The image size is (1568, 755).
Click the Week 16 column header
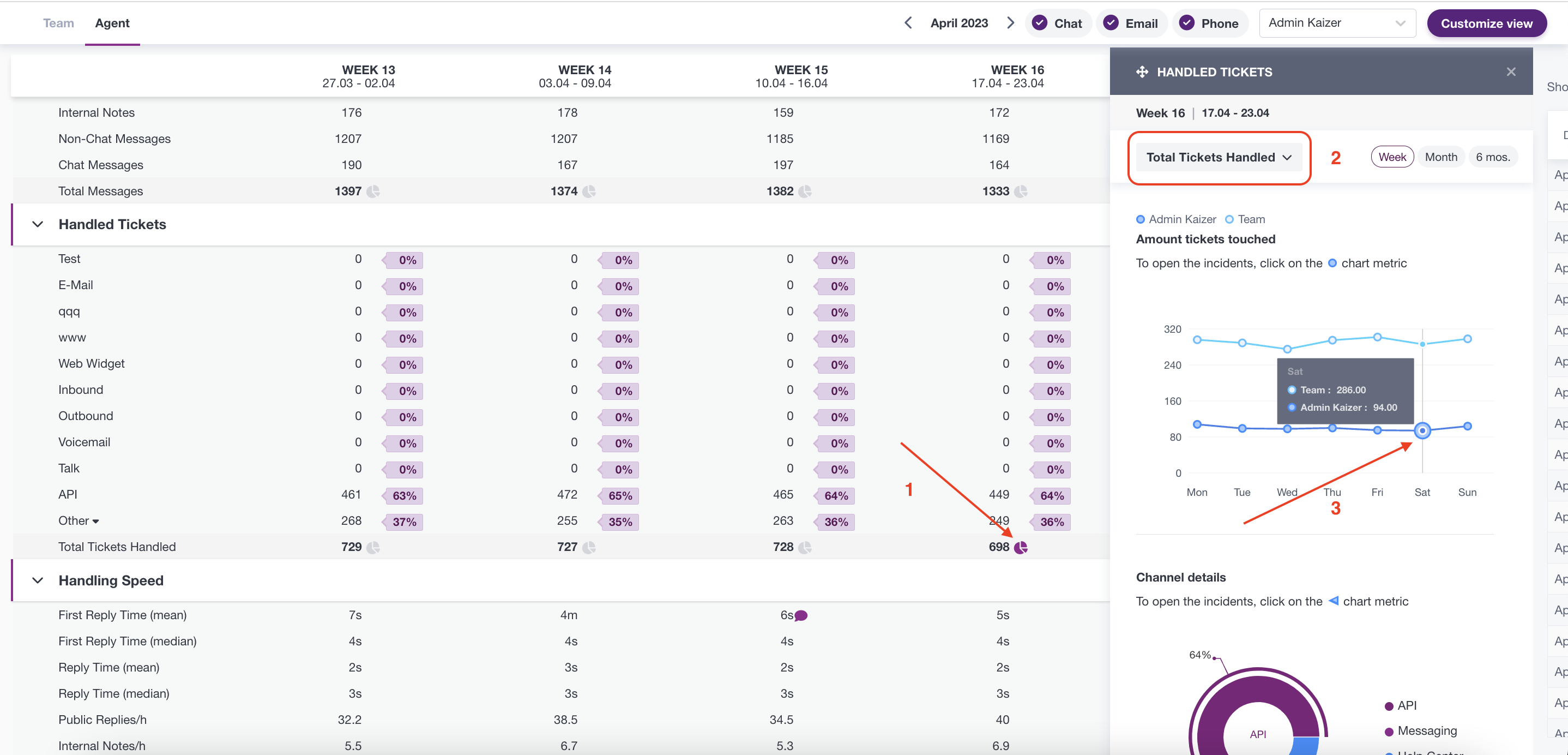click(x=1008, y=76)
